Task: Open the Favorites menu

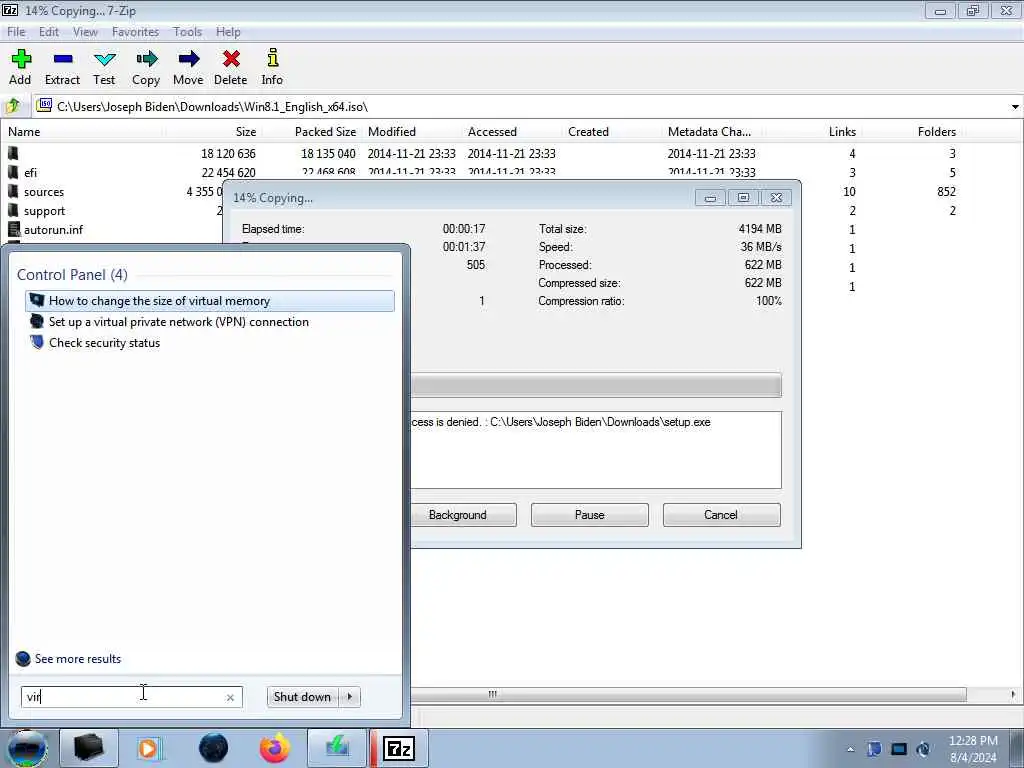Action: (135, 31)
